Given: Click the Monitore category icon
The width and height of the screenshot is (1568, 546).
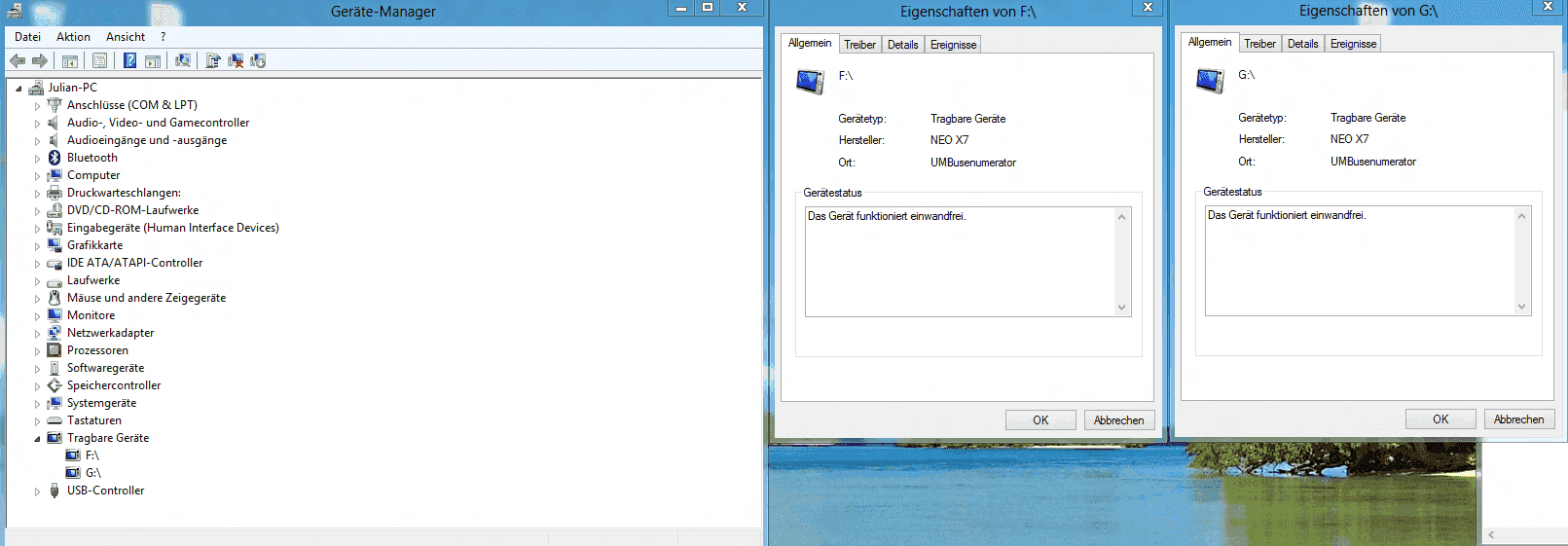Looking at the screenshot, I should tap(55, 315).
